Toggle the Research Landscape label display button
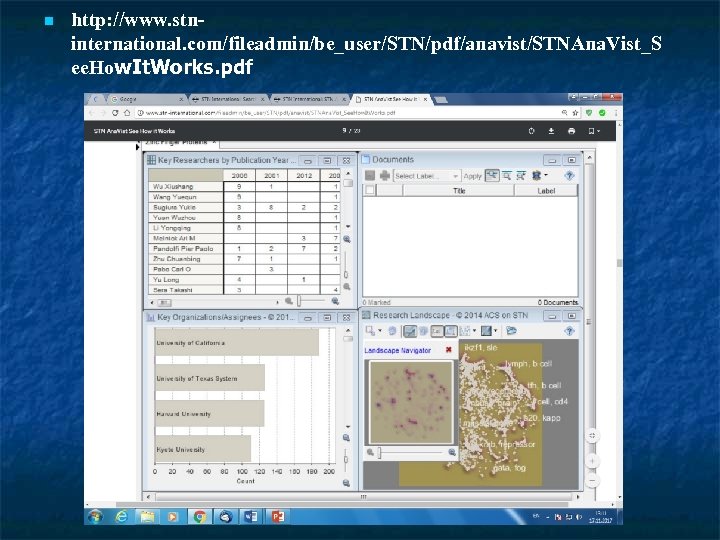720x540 pixels. [437, 331]
